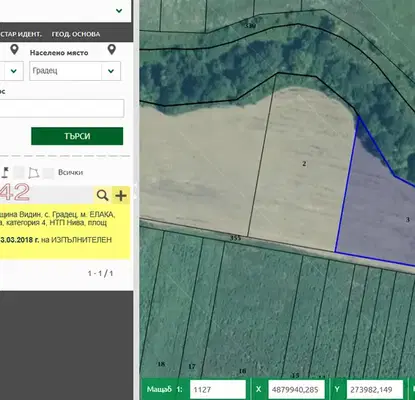
Task: Click the X coordinate field
Action: click(x=296, y=389)
